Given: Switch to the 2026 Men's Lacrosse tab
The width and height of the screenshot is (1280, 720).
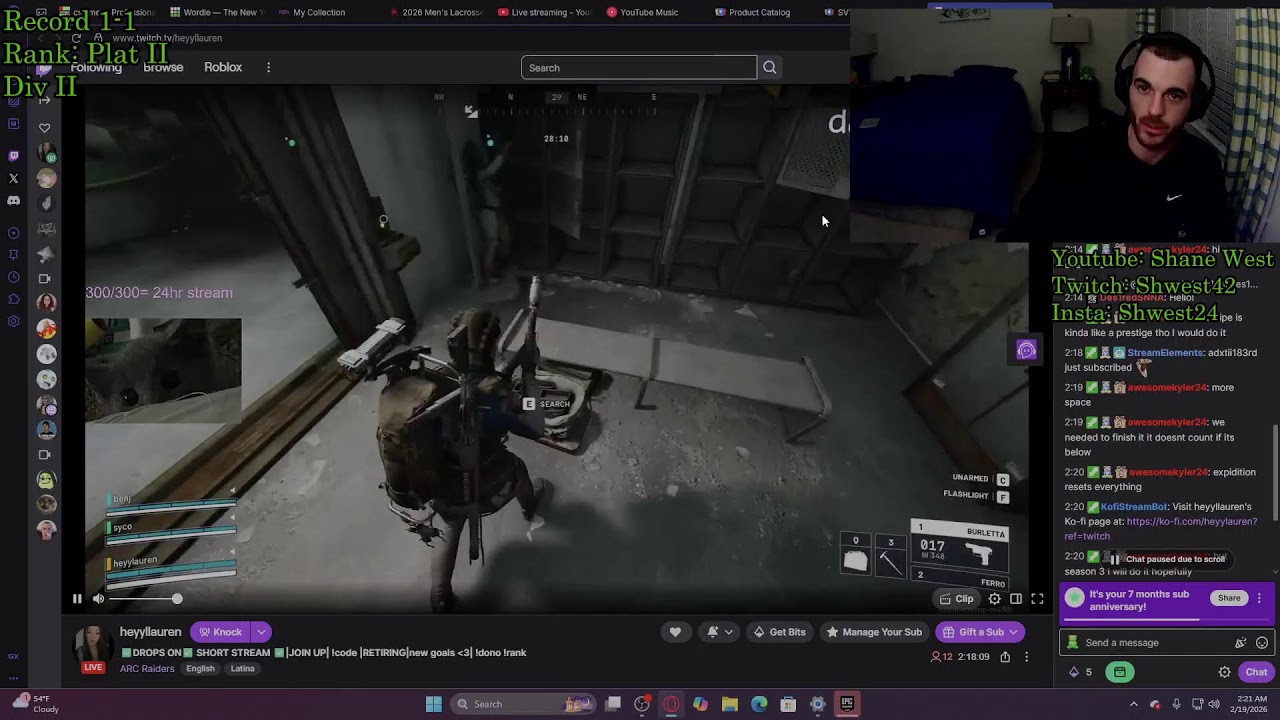Looking at the screenshot, I should [x=434, y=12].
